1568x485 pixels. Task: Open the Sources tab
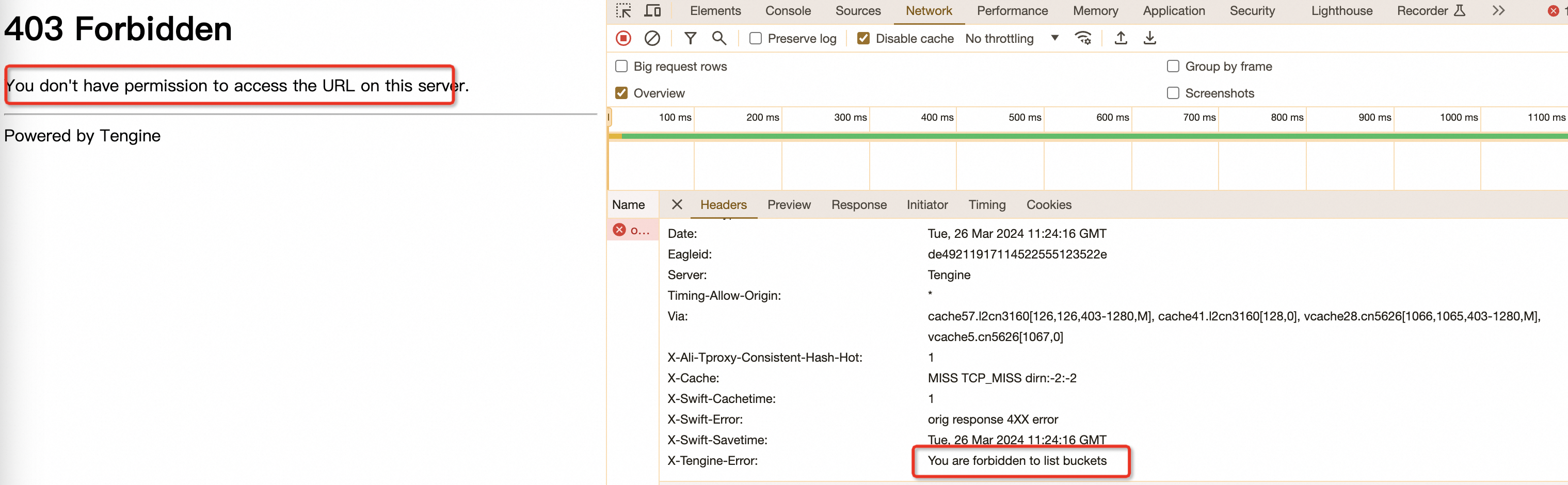(x=858, y=11)
